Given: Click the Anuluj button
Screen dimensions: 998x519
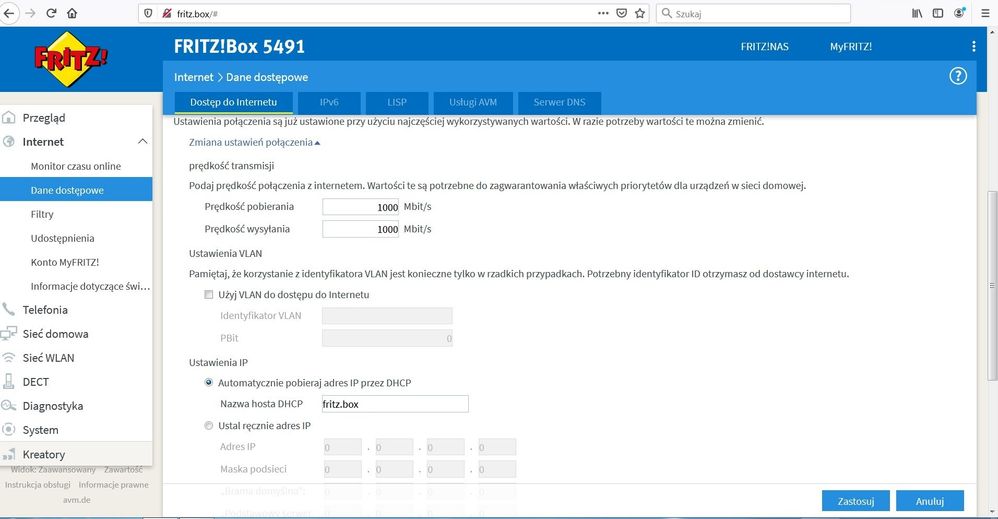Looking at the screenshot, I should (929, 501).
